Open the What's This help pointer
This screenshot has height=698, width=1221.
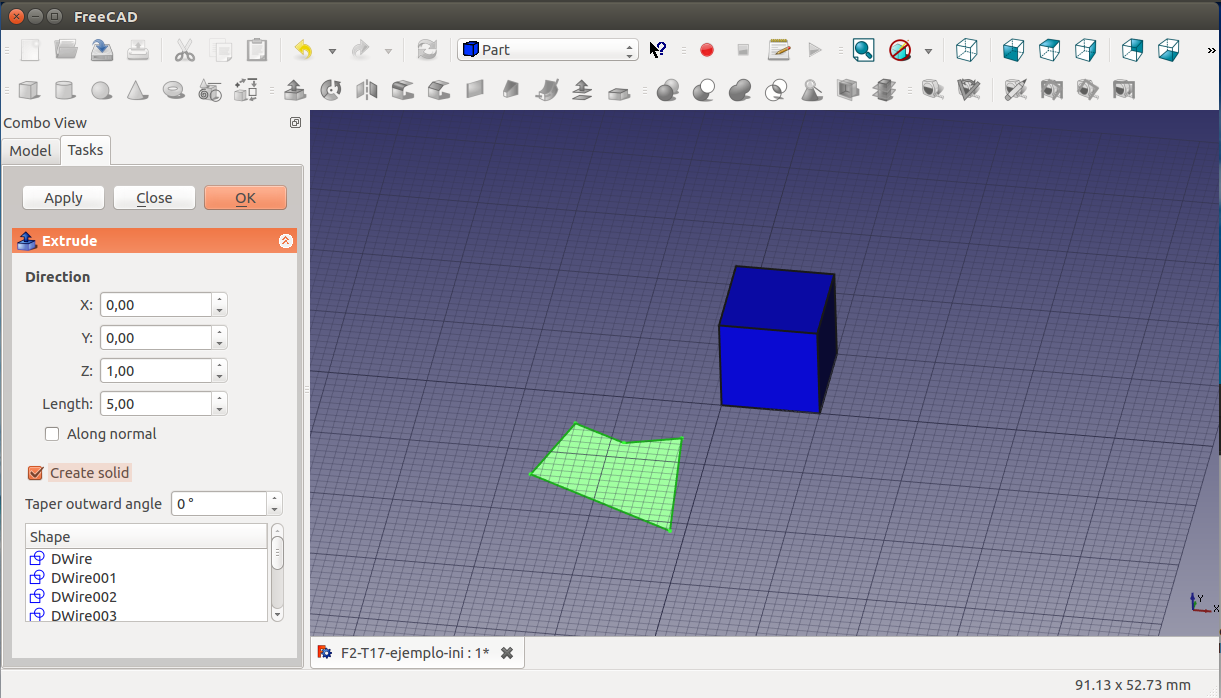point(658,50)
